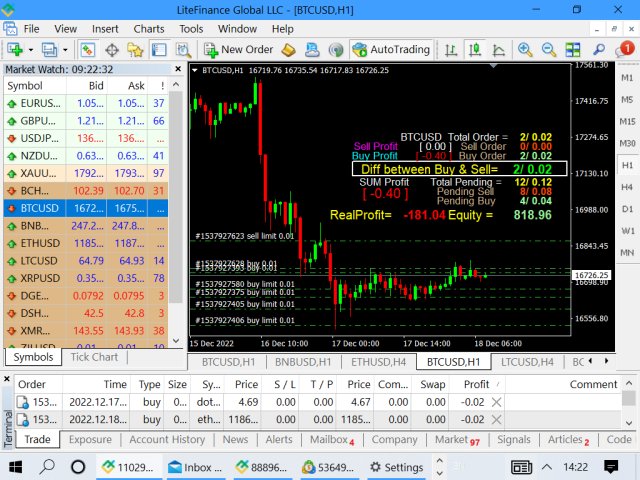The image size is (640, 480).
Task: Open the Profiles icon in toolbar
Action: coord(50,50)
